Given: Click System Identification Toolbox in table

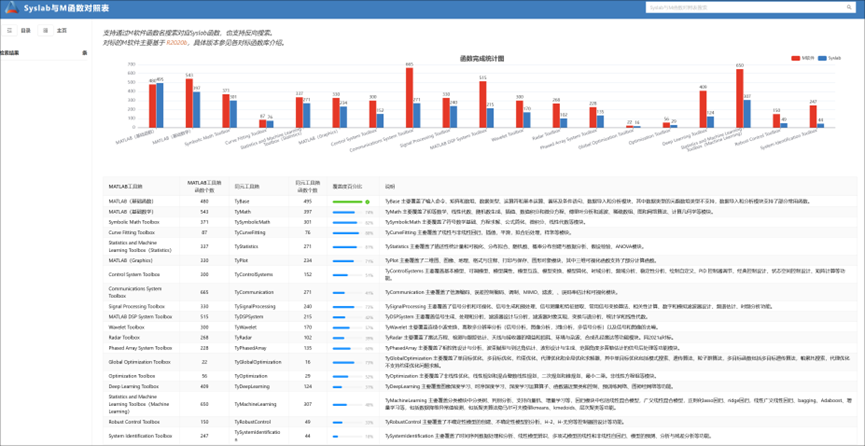Looking at the screenshot, I should pyautogui.click(x=141, y=436).
